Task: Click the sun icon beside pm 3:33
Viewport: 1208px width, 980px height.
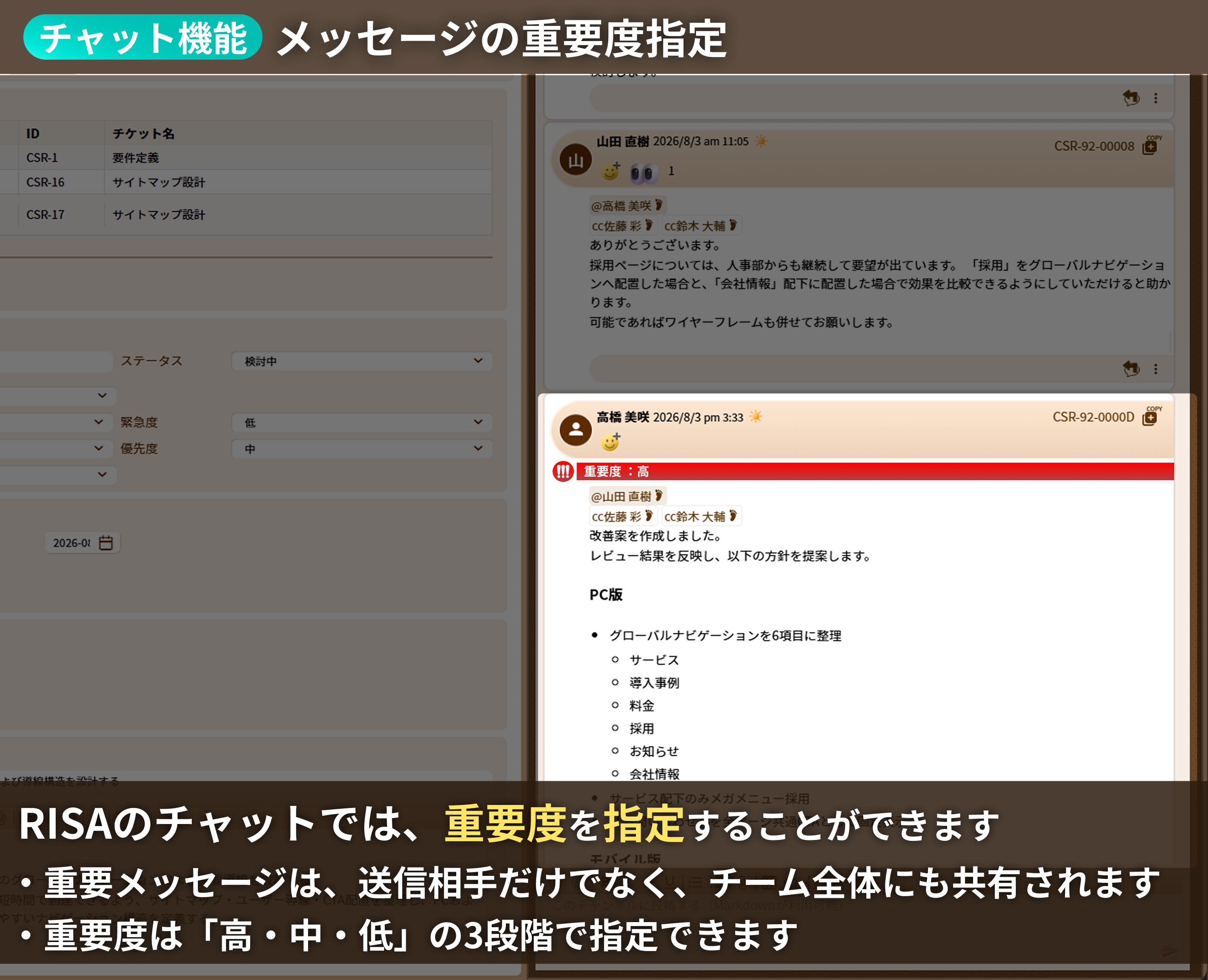Action: click(755, 417)
